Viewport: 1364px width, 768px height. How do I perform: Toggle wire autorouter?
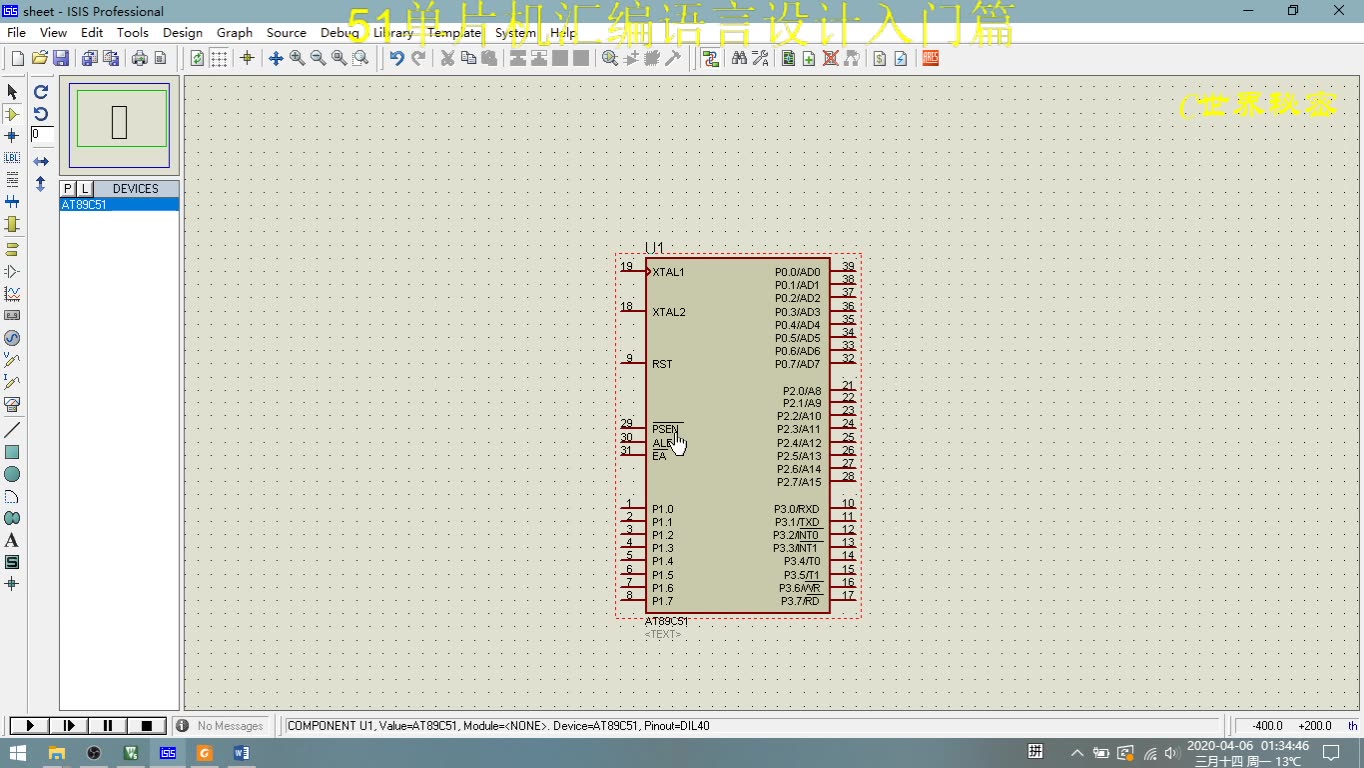pyautogui.click(x=711, y=59)
